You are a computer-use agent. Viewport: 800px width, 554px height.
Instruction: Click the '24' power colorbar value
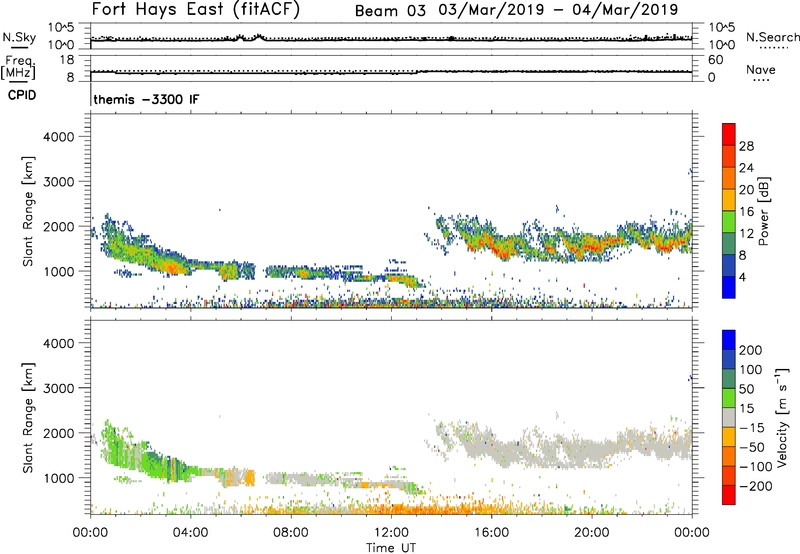click(x=746, y=168)
